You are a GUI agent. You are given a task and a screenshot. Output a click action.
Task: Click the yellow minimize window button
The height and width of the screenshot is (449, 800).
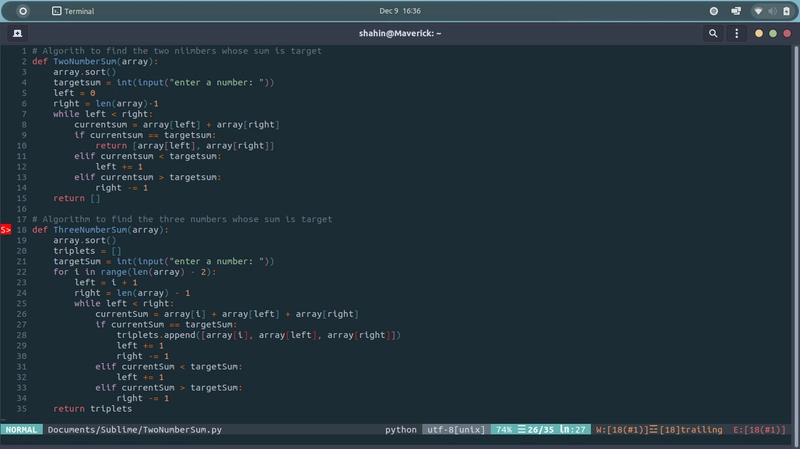pos(759,33)
